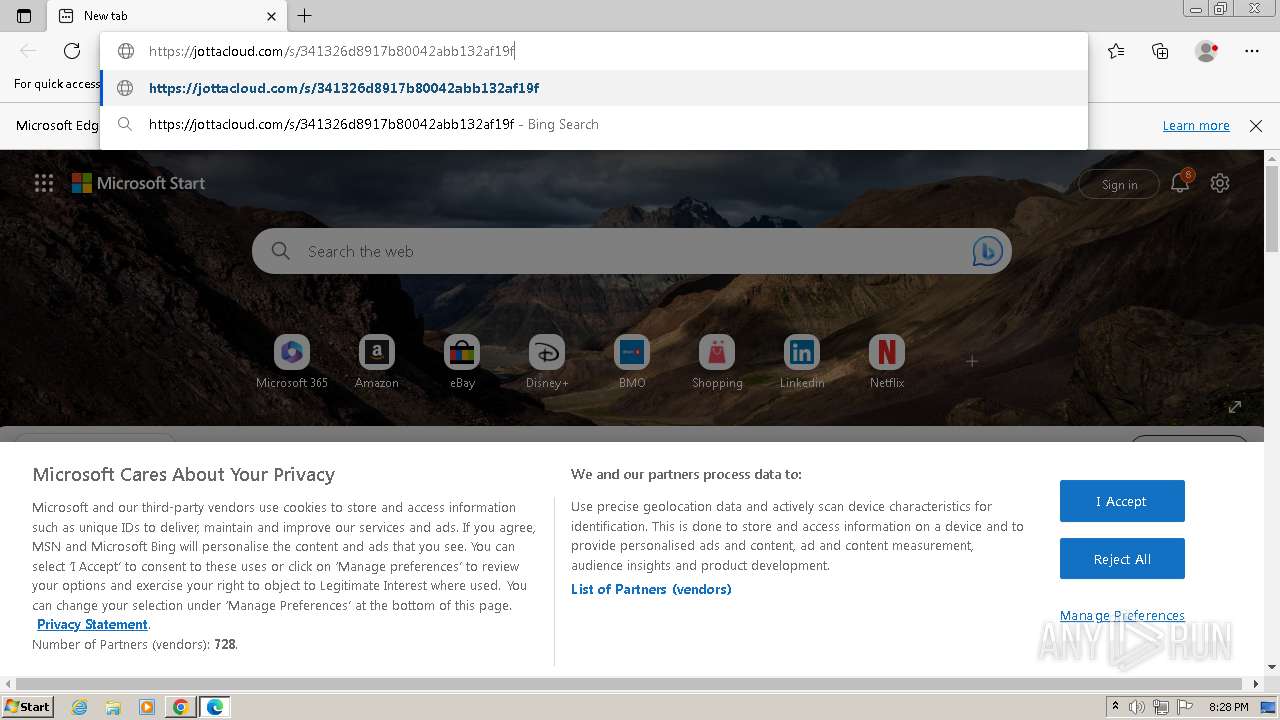Open the Manage Preferences link
Image resolution: width=1280 pixels, height=720 pixels.
pyautogui.click(x=1122, y=615)
